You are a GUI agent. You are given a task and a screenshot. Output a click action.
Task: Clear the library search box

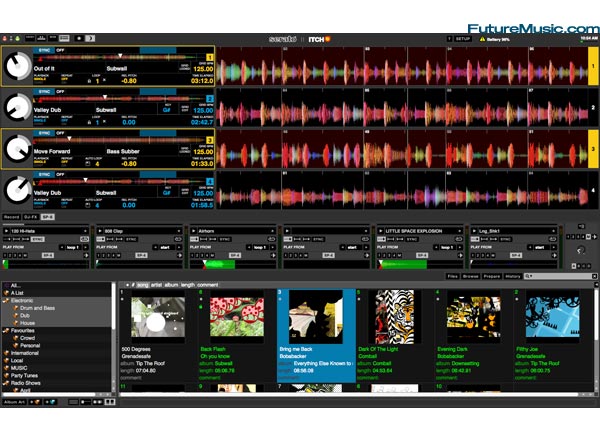tap(594, 276)
